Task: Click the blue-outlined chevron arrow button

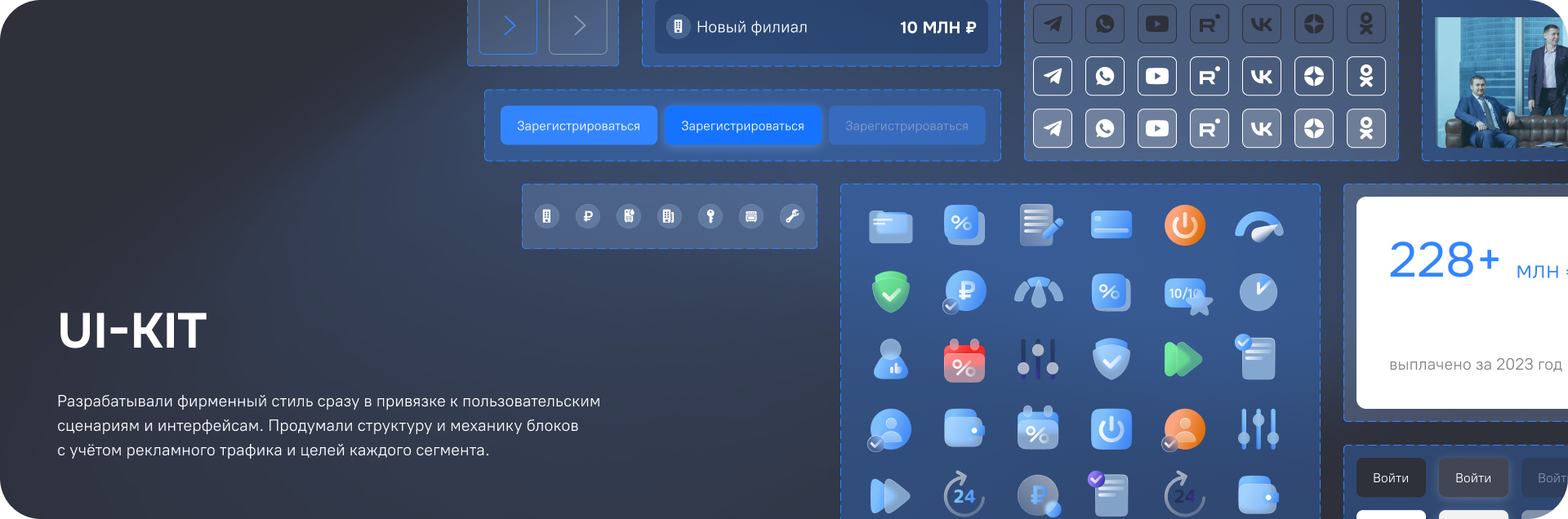Action: [x=508, y=26]
